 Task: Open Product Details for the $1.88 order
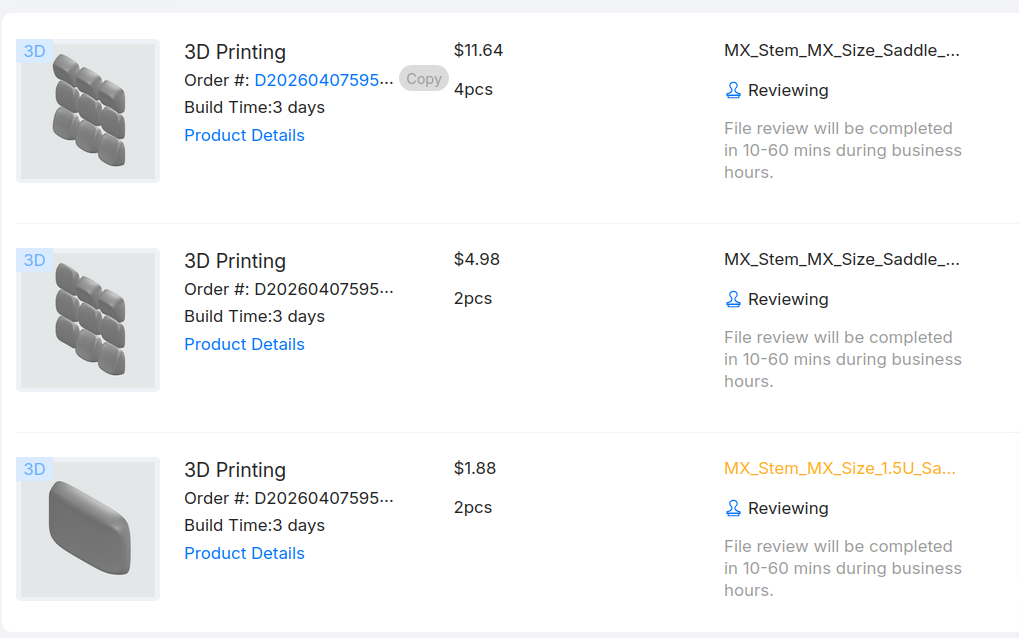[x=244, y=554]
